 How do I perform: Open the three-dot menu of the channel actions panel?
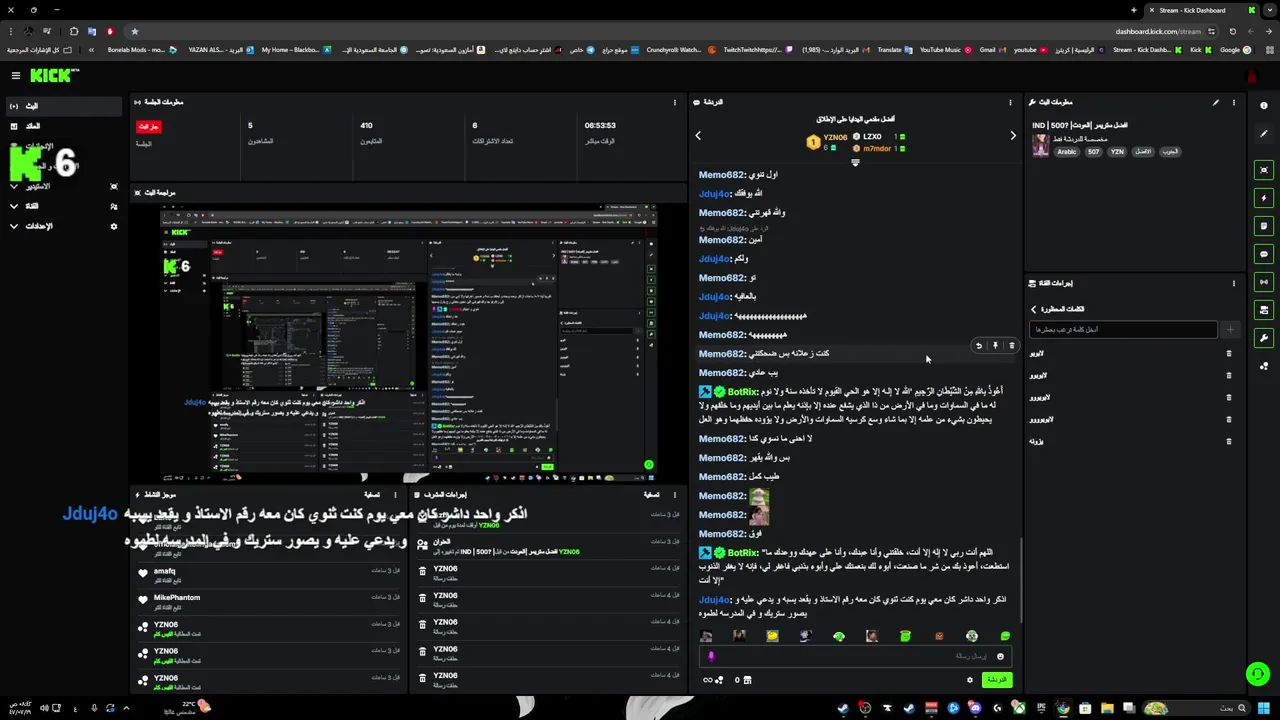coord(1233,283)
